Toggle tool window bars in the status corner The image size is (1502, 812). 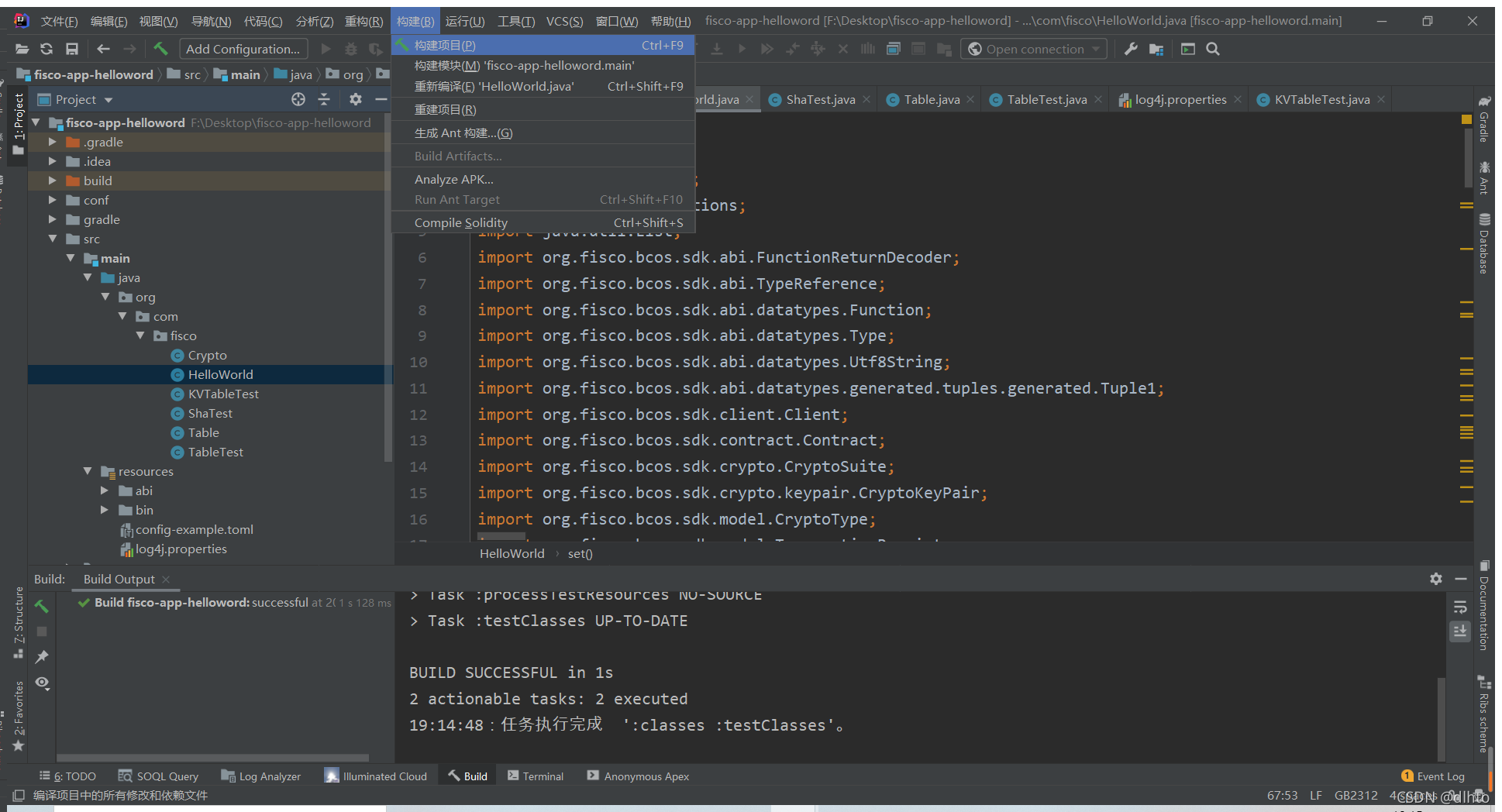click(19, 796)
